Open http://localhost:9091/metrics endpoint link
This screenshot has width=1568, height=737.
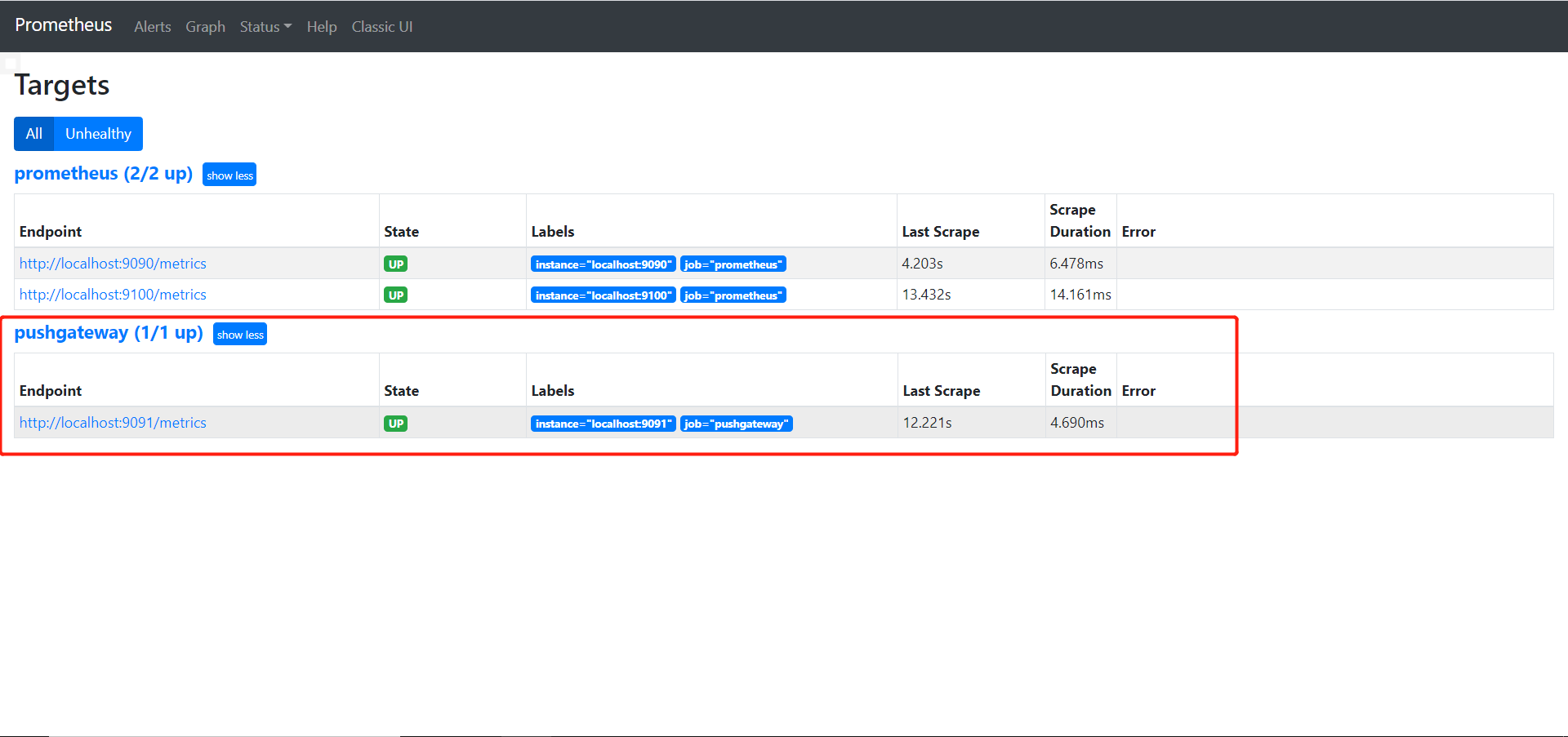click(x=113, y=423)
